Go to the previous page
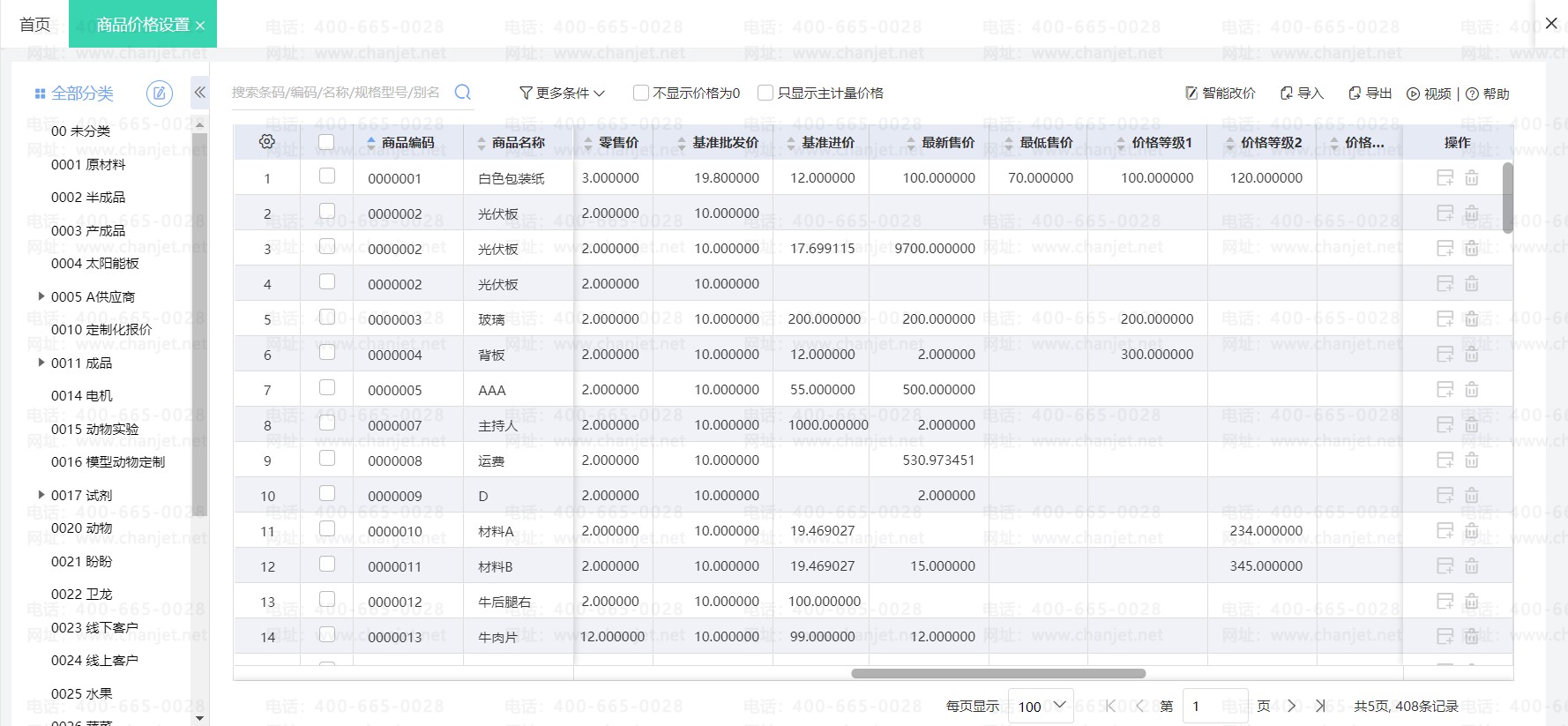This screenshot has height=726, width=1568. pos(1140,706)
